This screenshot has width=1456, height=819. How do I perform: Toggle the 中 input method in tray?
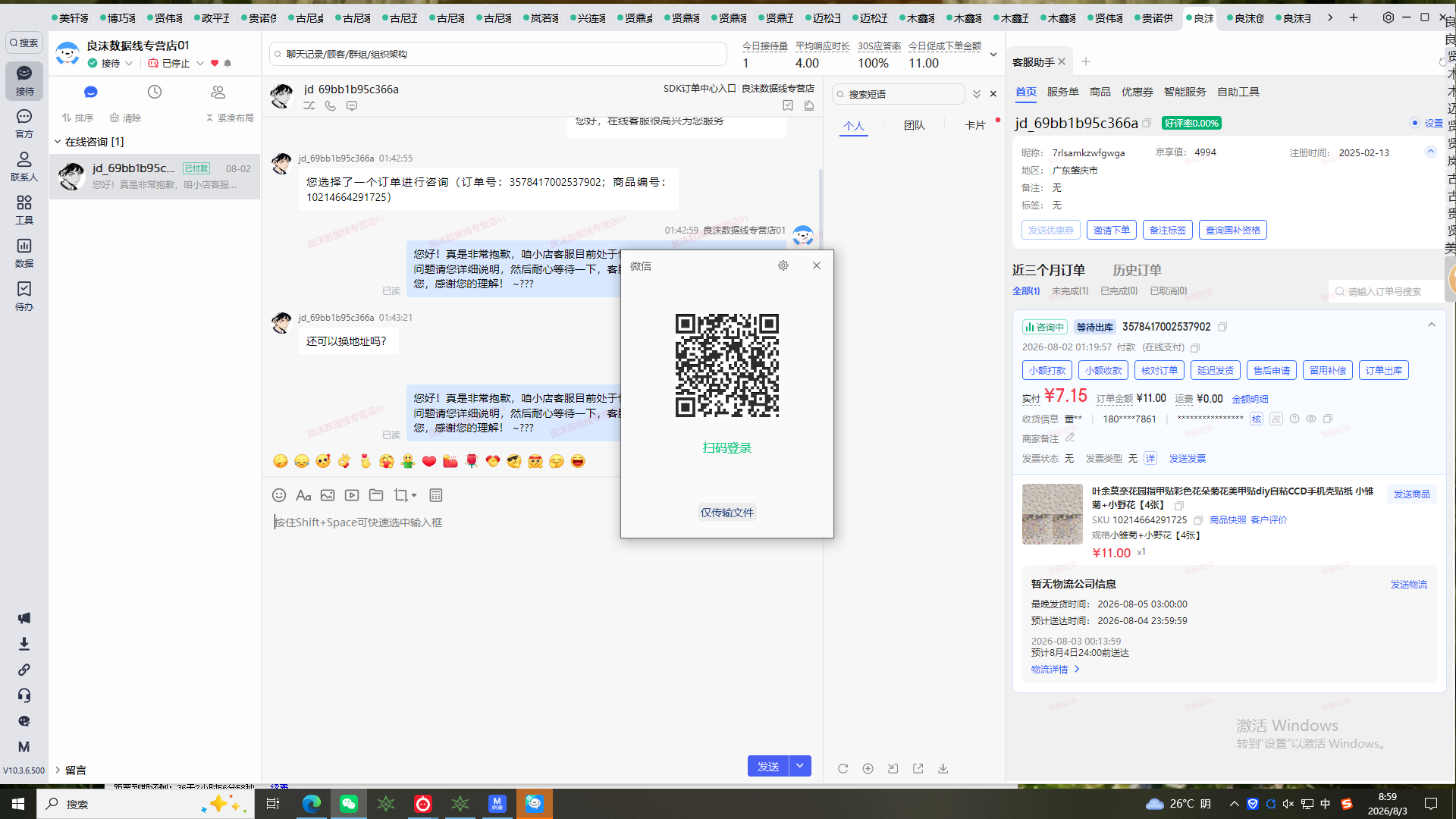point(1326,804)
